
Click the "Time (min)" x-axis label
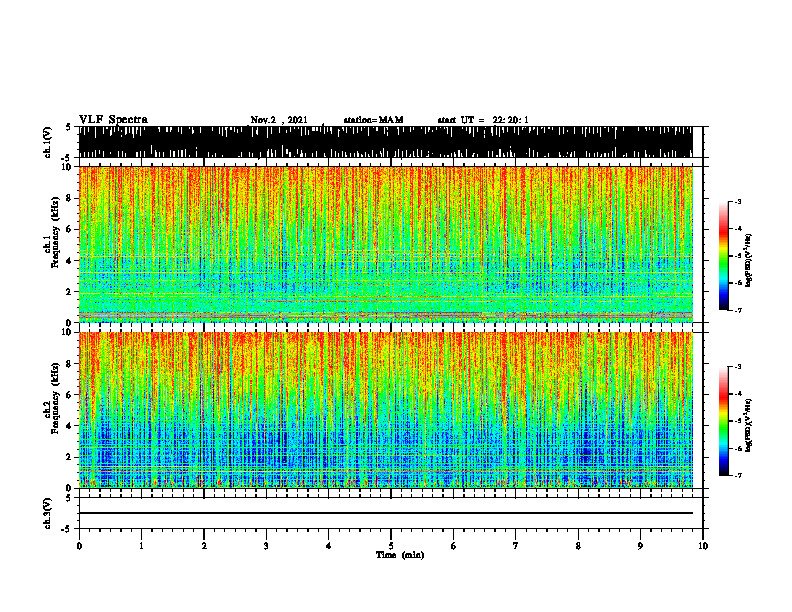coord(400,555)
